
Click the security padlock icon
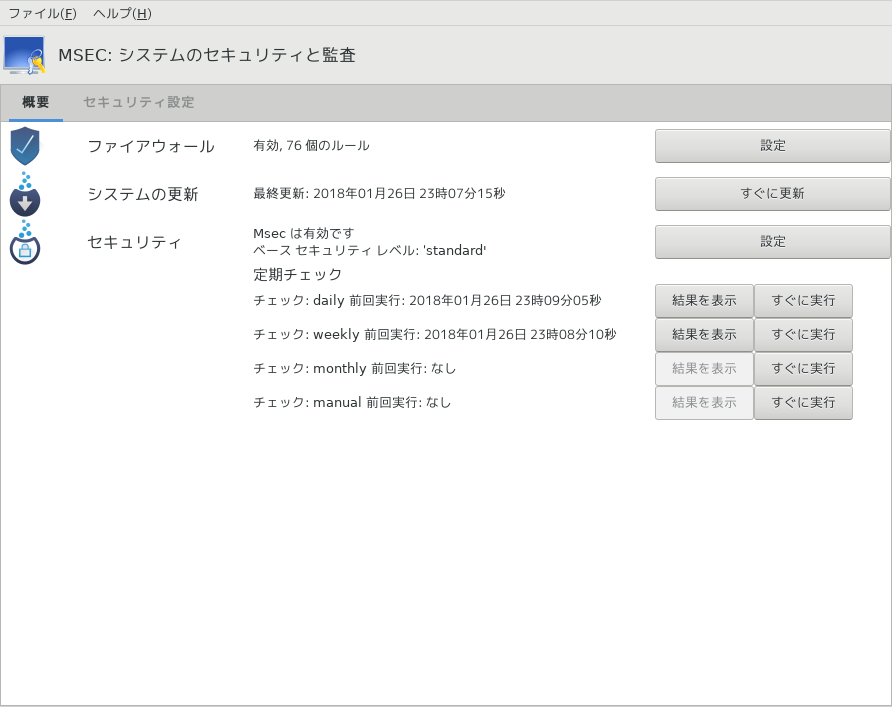(x=25, y=242)
